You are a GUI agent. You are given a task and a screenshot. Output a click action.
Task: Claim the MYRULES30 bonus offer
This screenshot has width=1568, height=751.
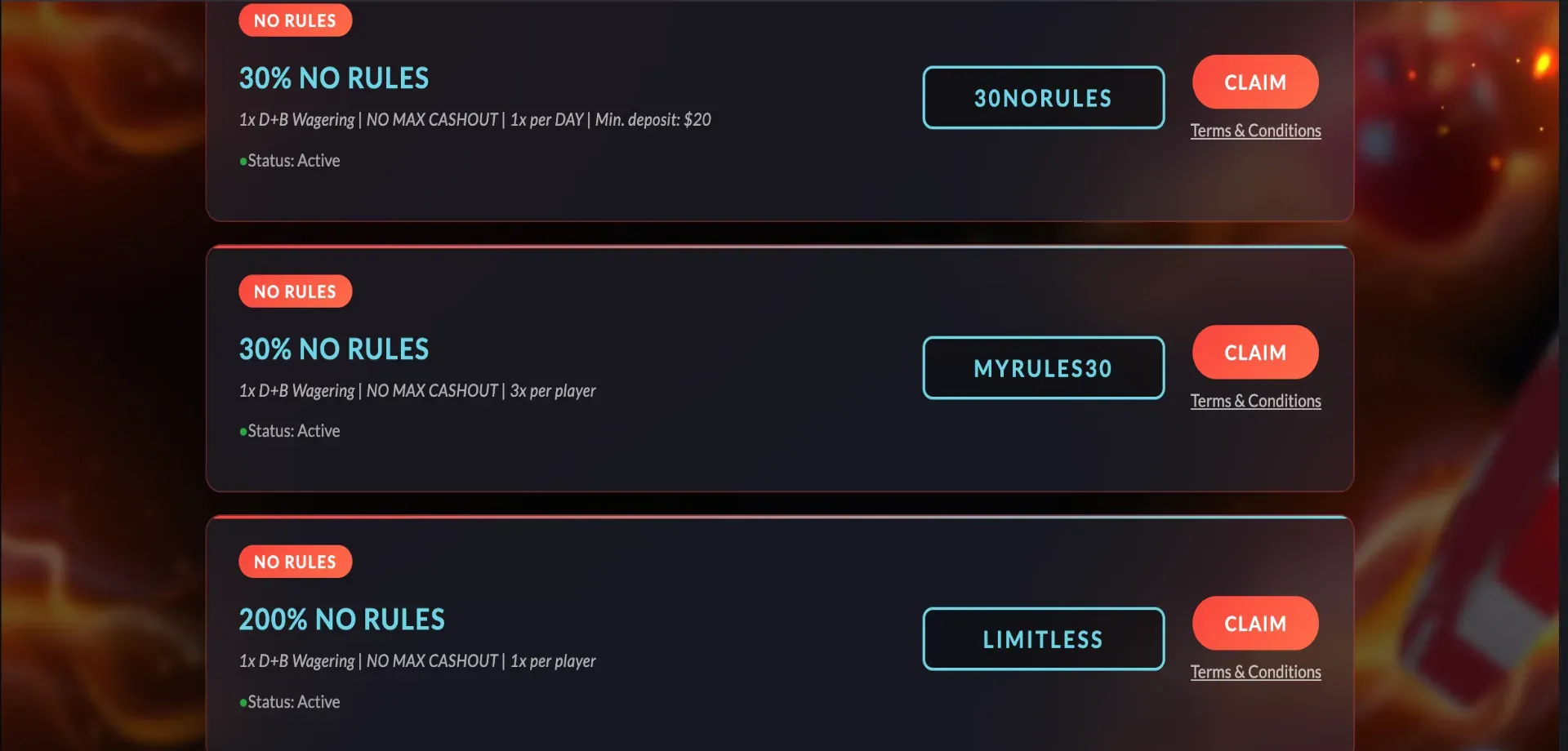[1254, 353]
